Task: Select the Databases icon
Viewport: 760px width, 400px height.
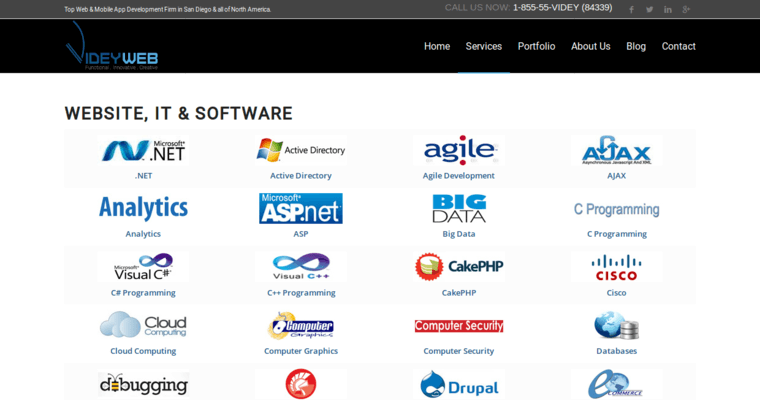Action: click(616, 325)
